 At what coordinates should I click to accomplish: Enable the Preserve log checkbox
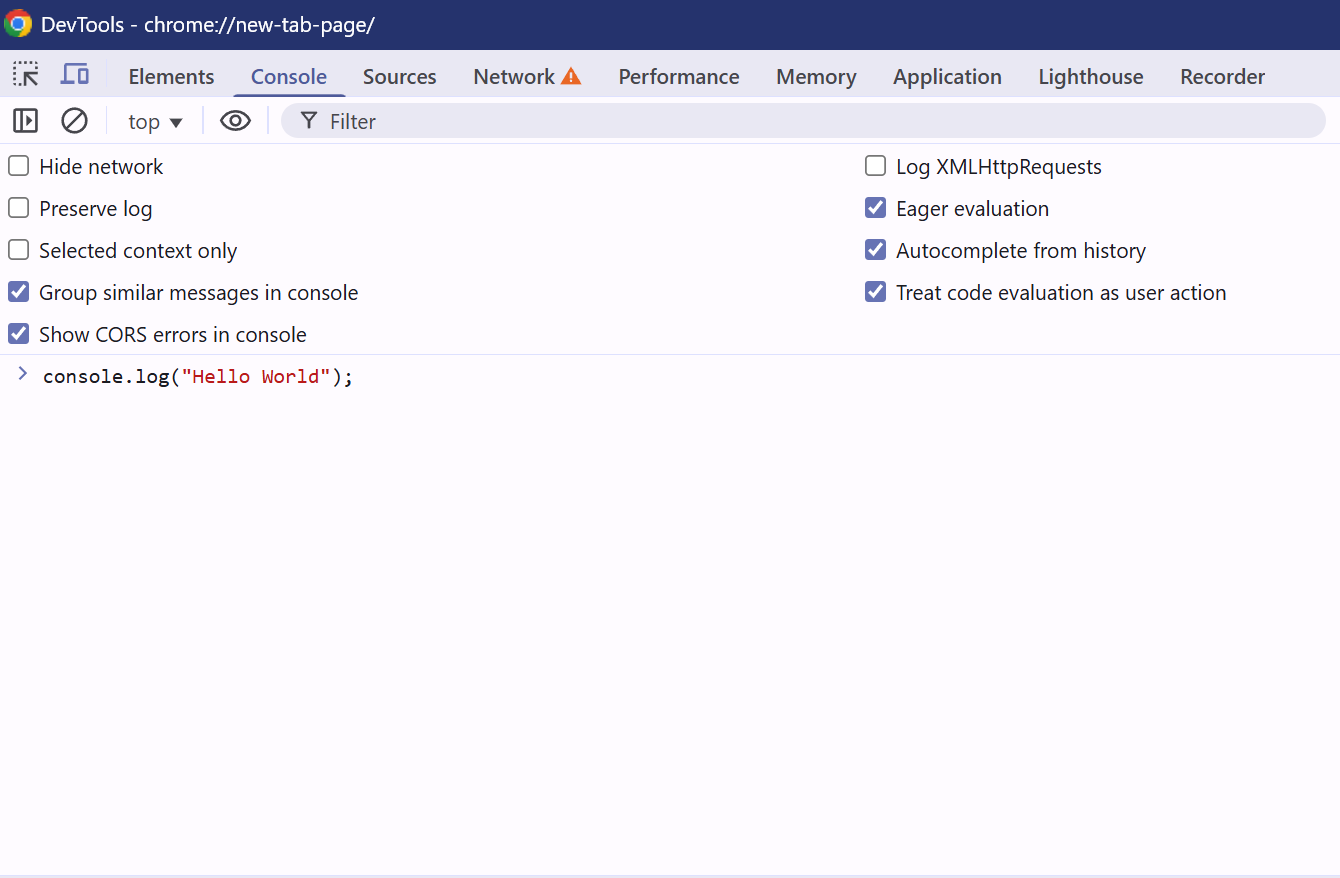(x=19, y=208)
